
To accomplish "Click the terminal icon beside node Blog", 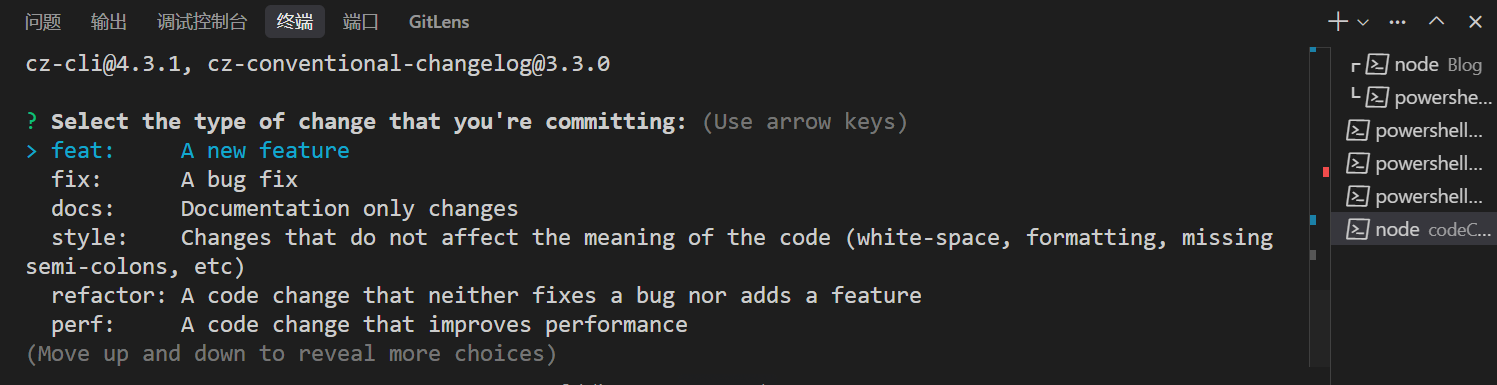I will pos(1377,65).
